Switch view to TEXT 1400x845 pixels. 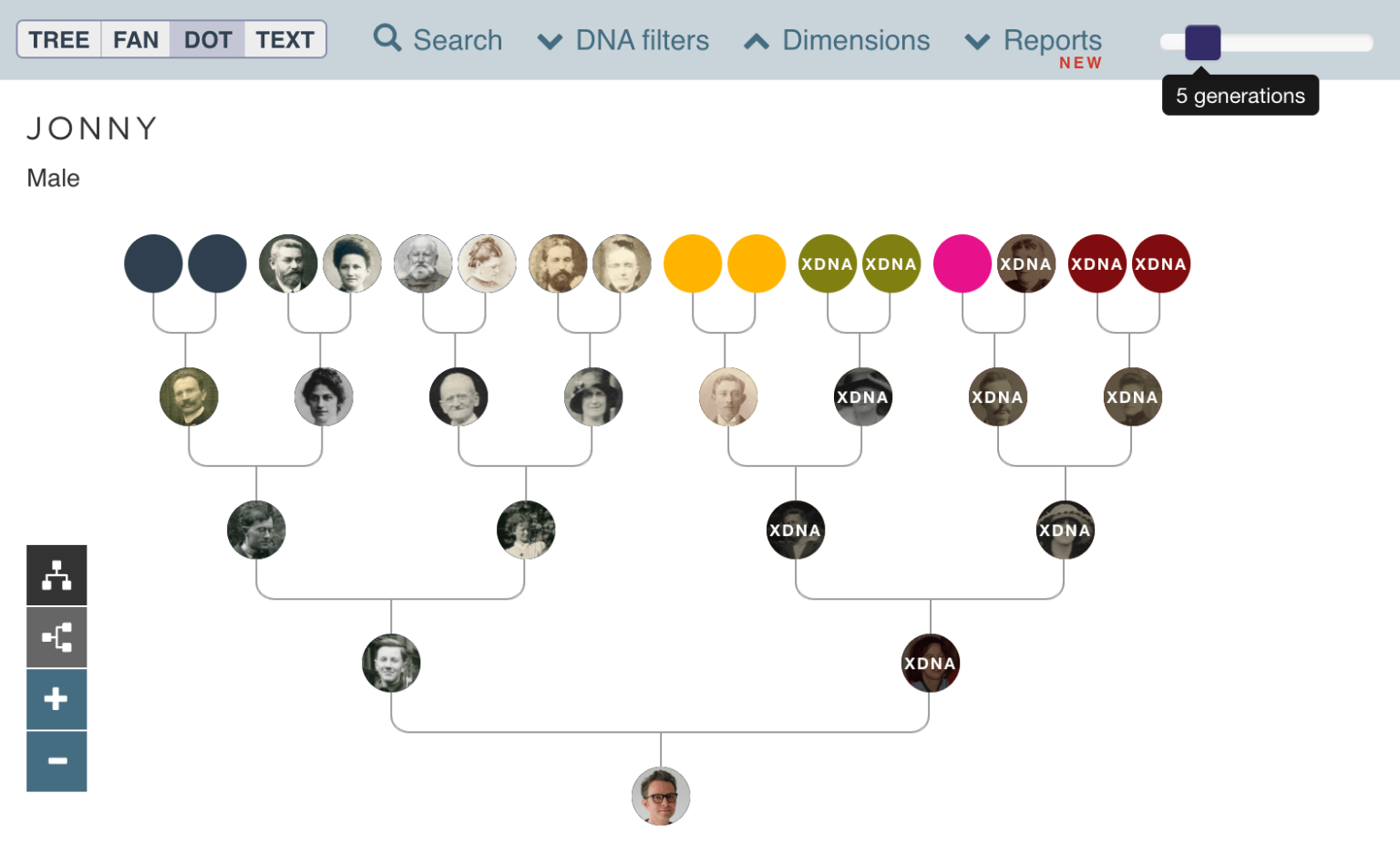[284, 39]
